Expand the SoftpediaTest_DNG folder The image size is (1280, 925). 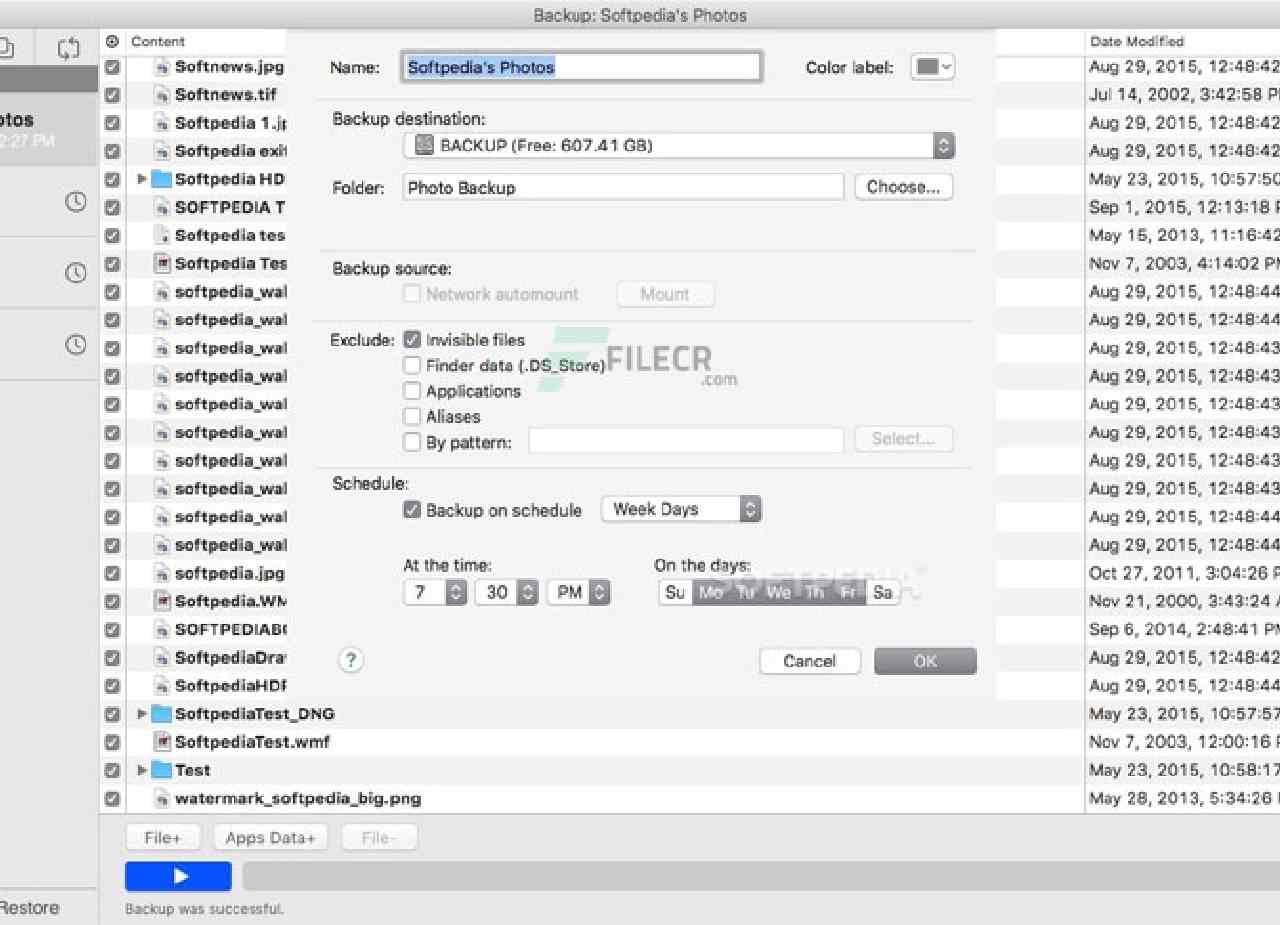[142, 714]
